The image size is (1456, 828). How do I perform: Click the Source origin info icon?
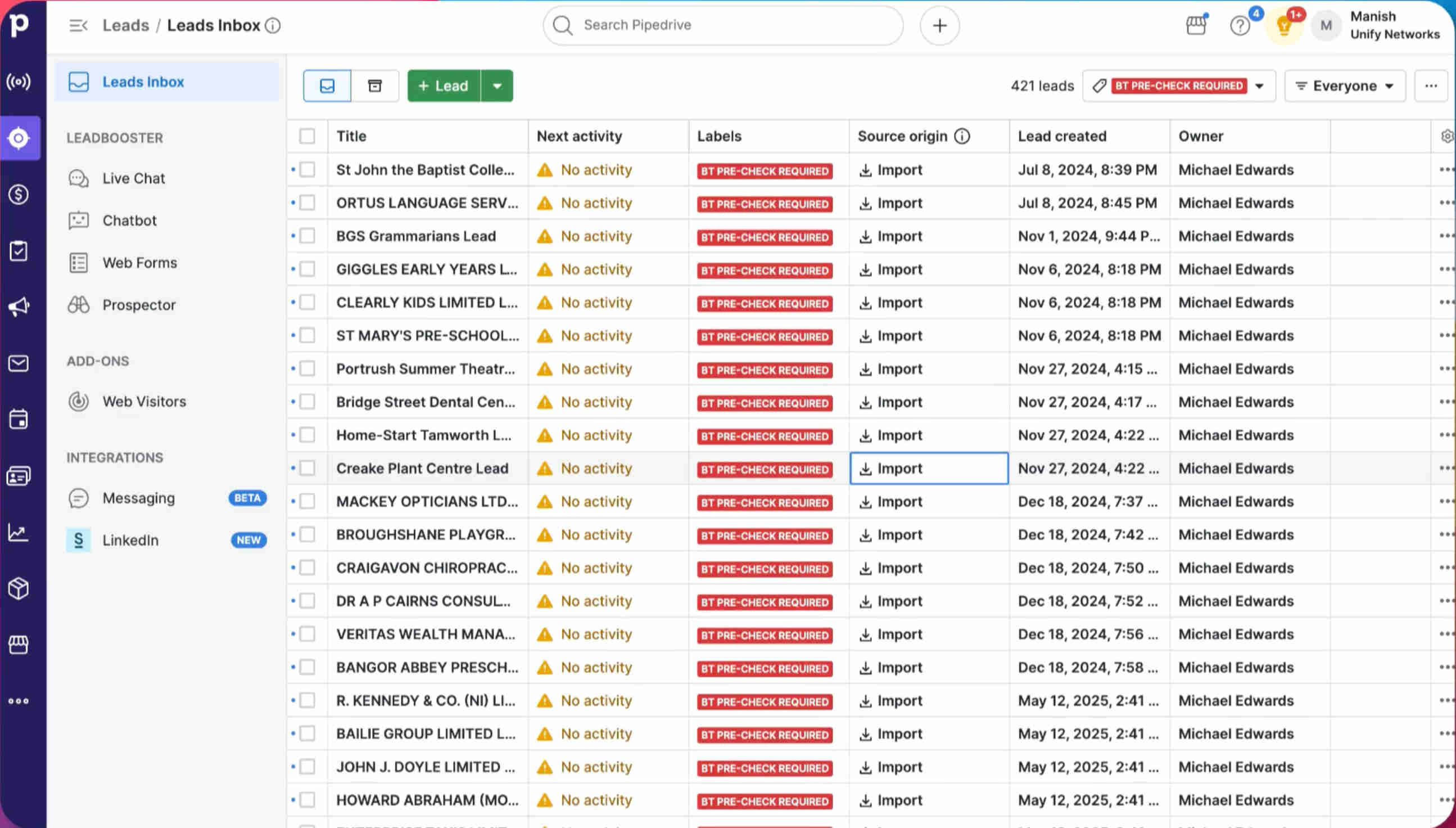tap(961, 136)
